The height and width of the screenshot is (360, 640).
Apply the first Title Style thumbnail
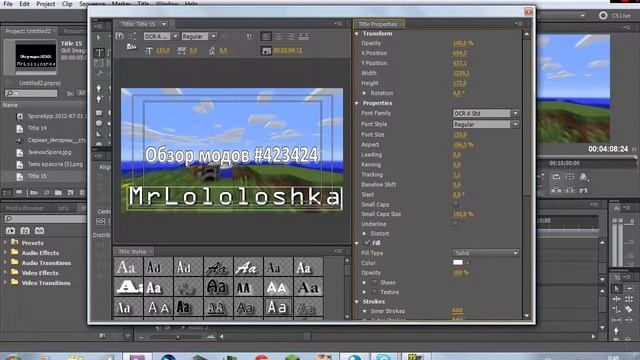[x=128, y=267]
